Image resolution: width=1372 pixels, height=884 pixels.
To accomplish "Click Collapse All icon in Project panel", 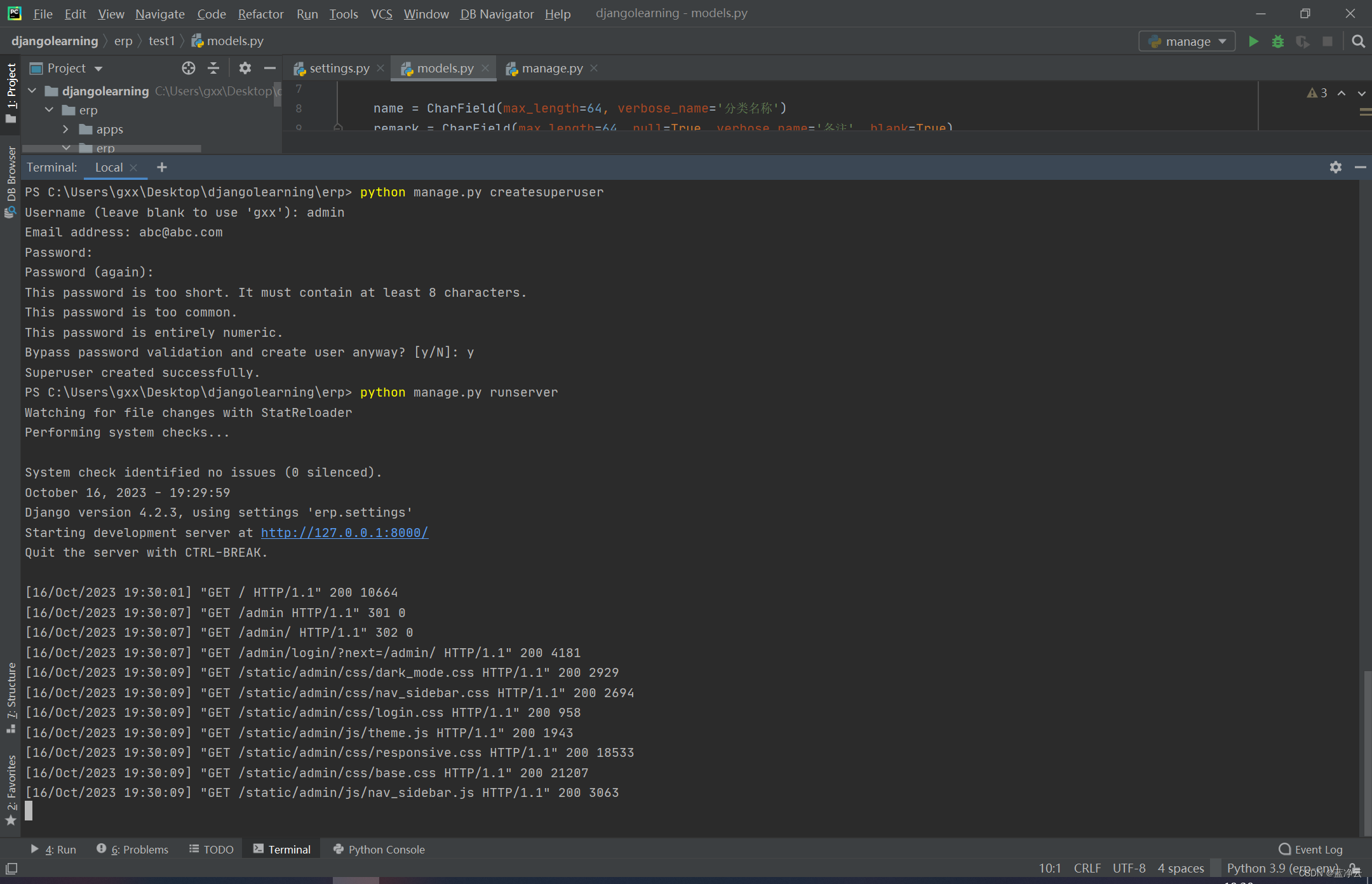I will [213, 68].
